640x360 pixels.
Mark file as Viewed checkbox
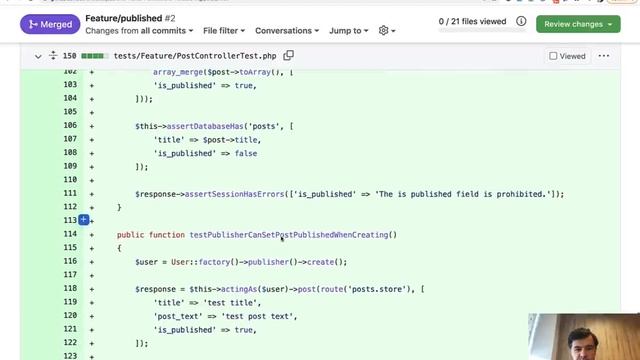point(553,56)
